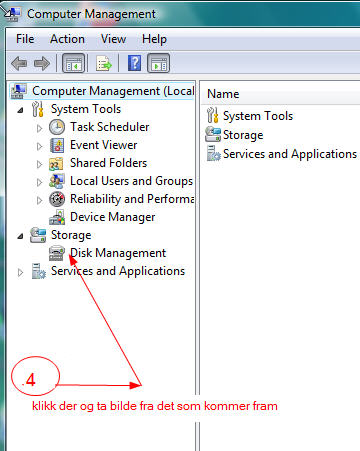Viewport: 360px width, 451px height.
Task: Click the Computer Management (Local) root icon
Action: click(19, 91)
